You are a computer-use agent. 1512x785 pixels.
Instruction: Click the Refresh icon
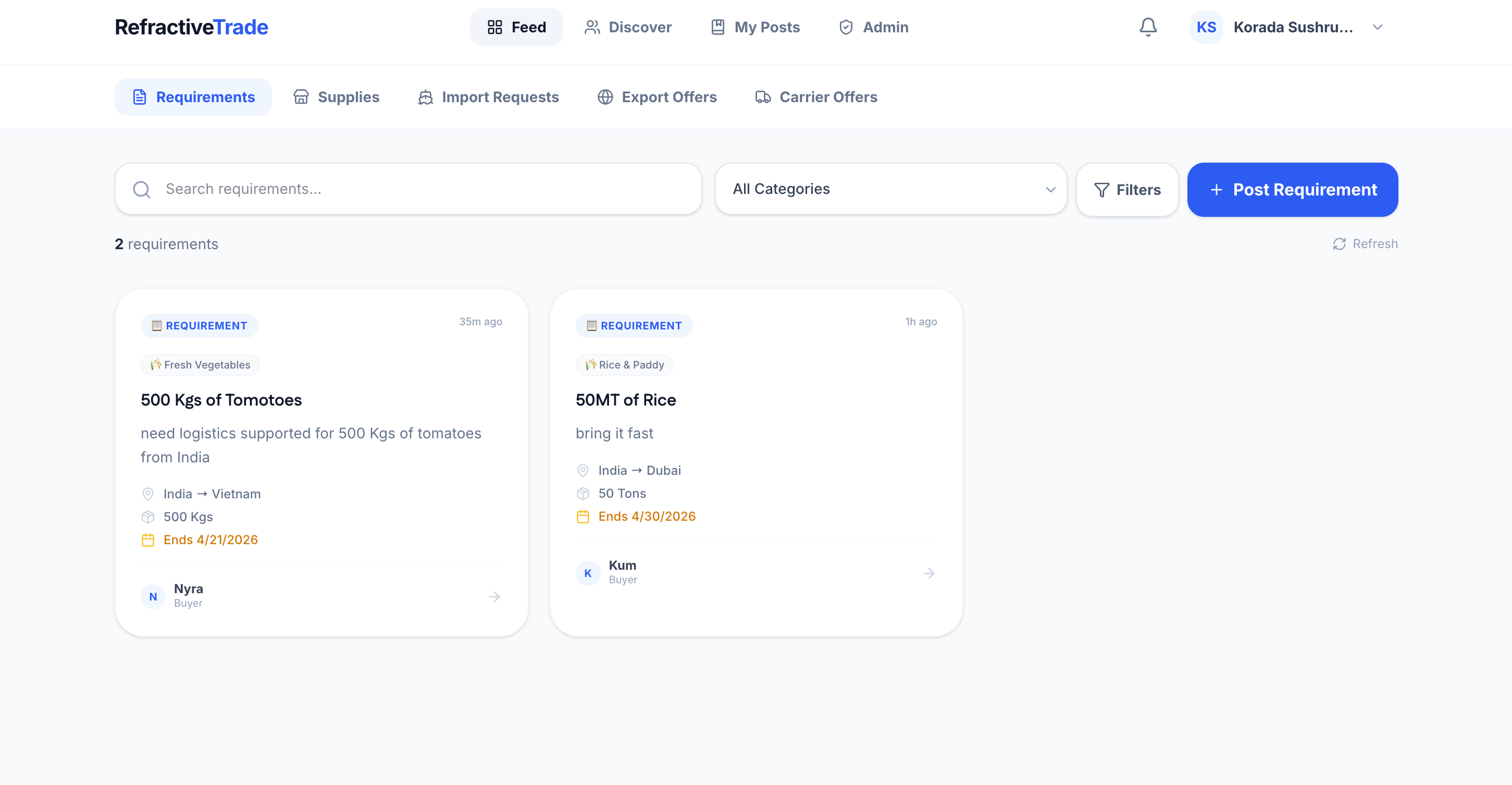pos(1339,243)
